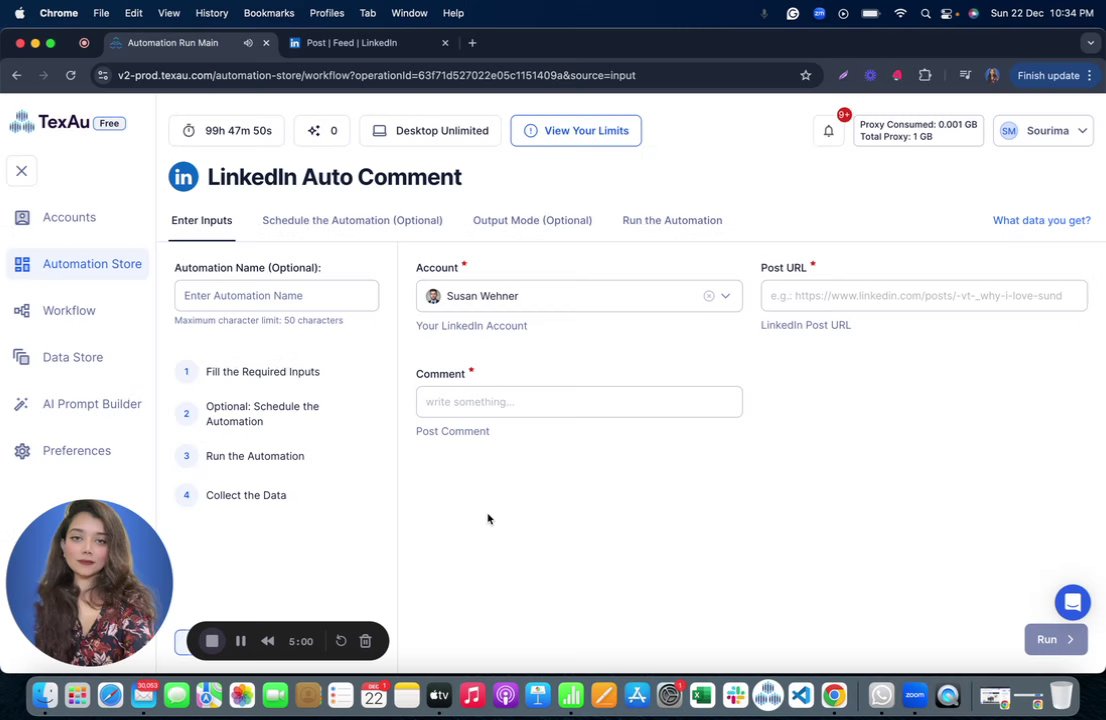Click step 3 Run the Automation
Screen dimensions: 1106x720
pyautogui.click(x=241, y=456)
